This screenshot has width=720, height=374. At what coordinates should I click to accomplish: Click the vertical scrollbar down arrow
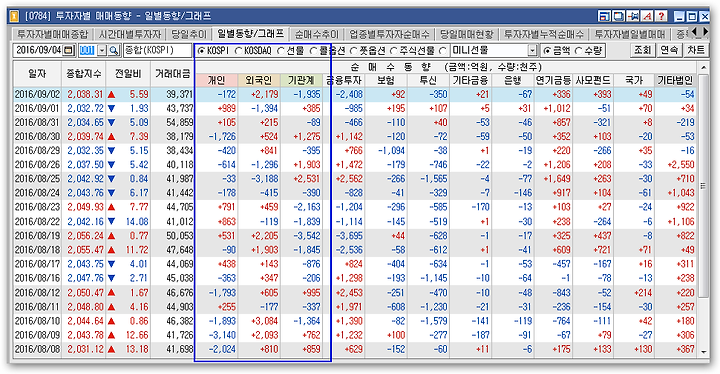(703, 351)
